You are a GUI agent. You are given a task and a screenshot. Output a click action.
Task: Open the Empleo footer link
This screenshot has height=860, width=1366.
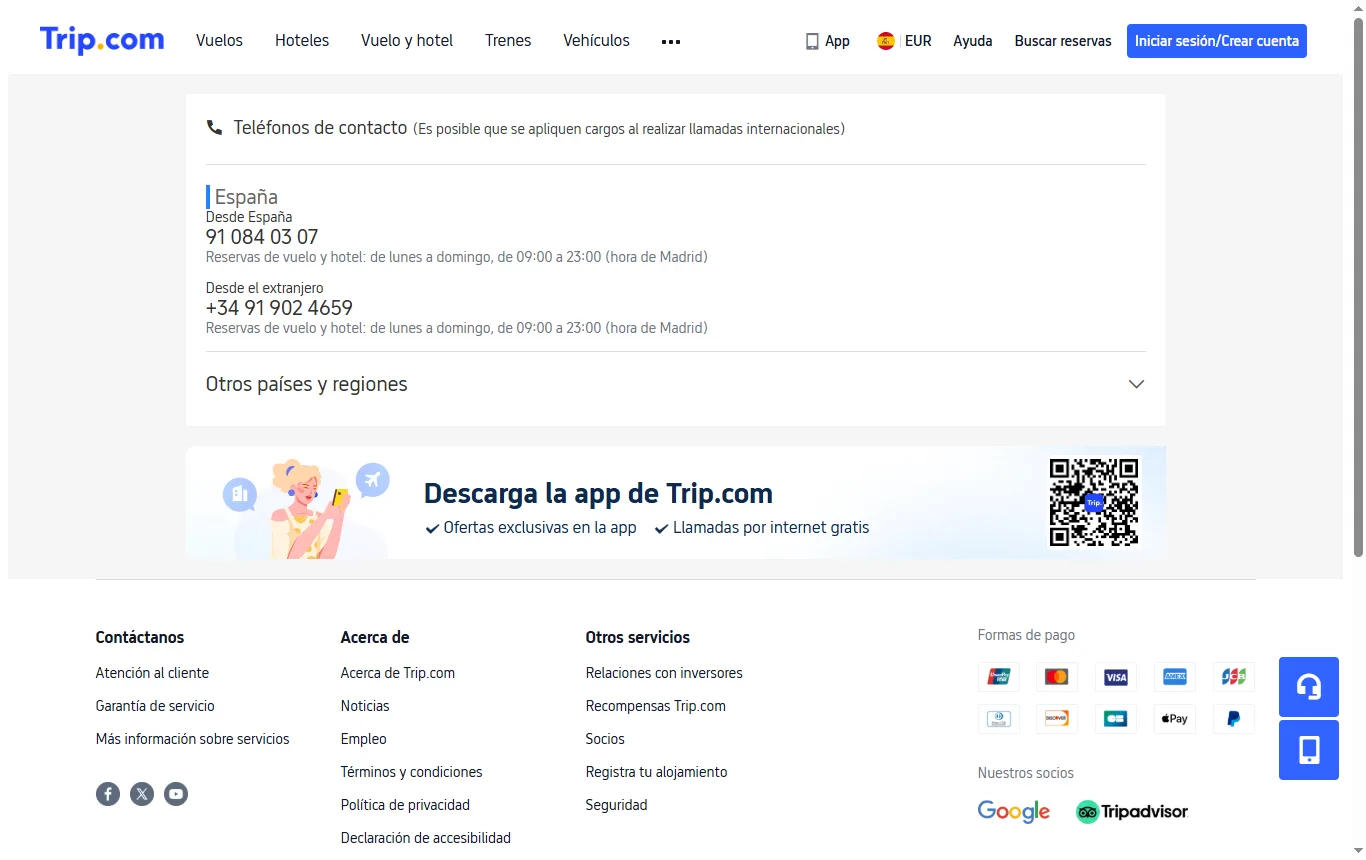363,739
